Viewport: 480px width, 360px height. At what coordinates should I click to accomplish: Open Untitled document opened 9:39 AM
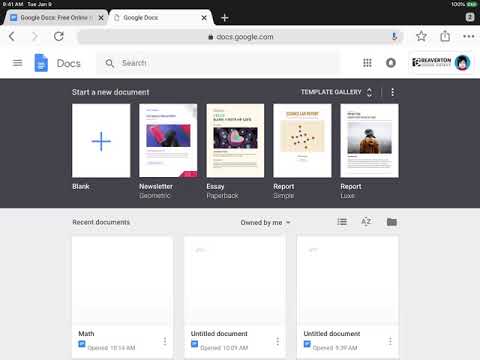pos(348,281)
